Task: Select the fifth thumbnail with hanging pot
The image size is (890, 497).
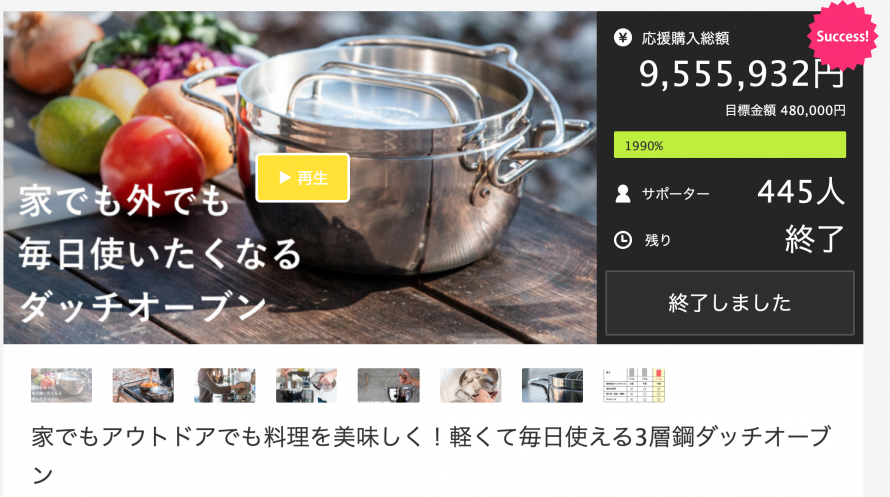Action: click(389, 385)
